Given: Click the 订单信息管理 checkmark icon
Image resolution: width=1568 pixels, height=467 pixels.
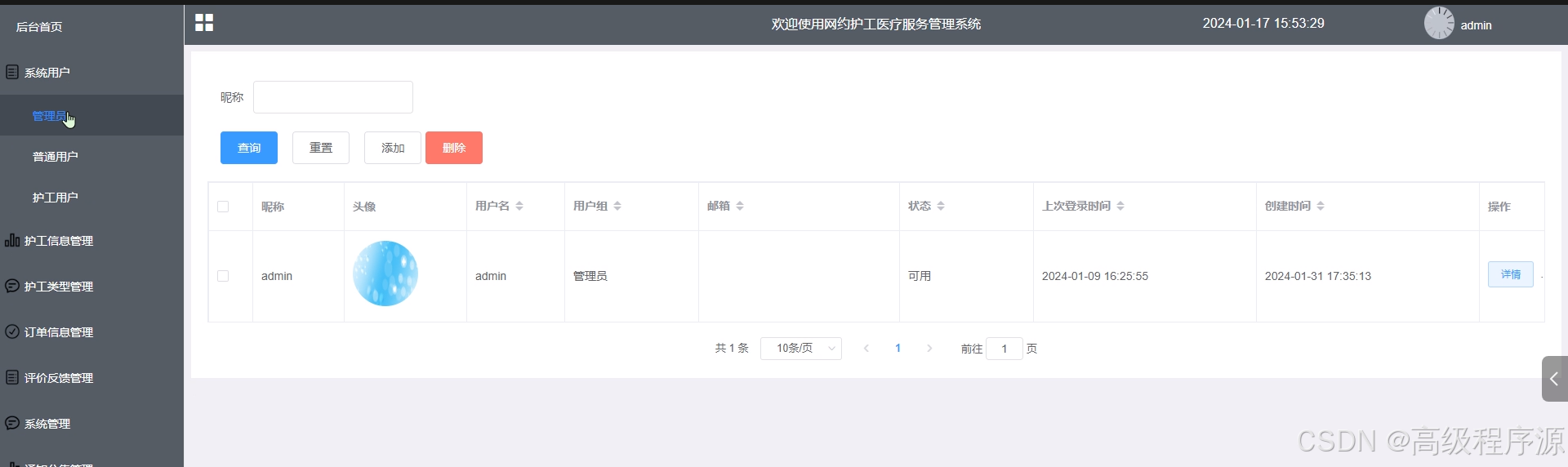Looking at the screenshot, I should 12,331.
